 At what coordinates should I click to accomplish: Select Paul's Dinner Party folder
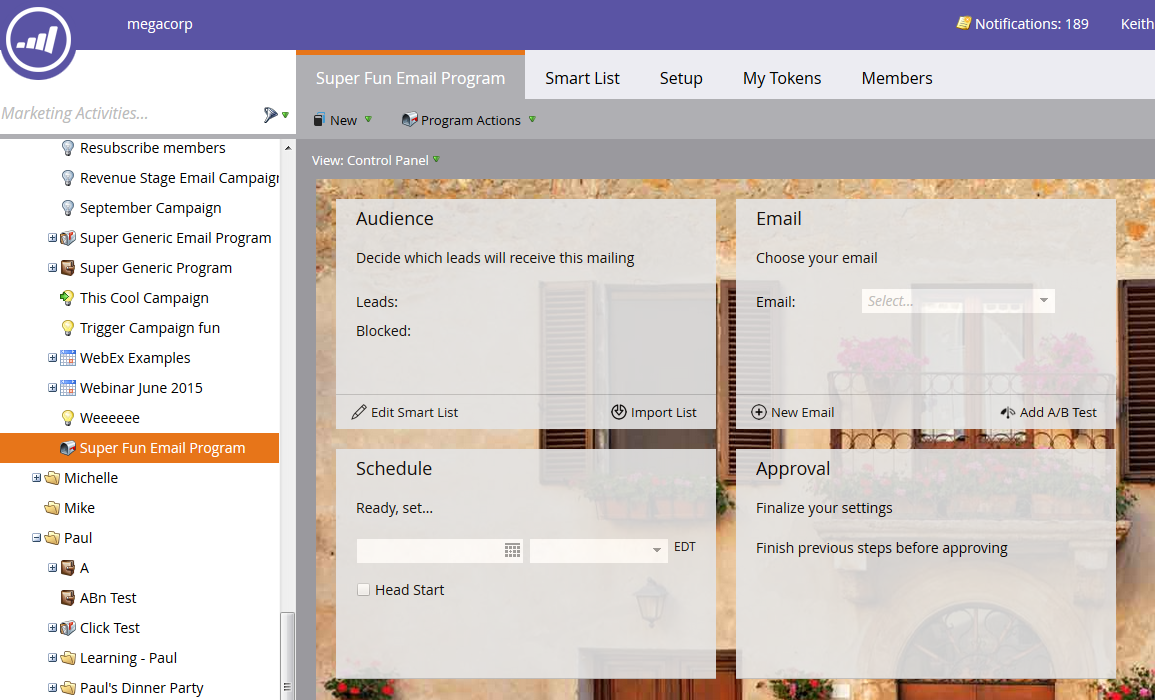coord(141,687)
